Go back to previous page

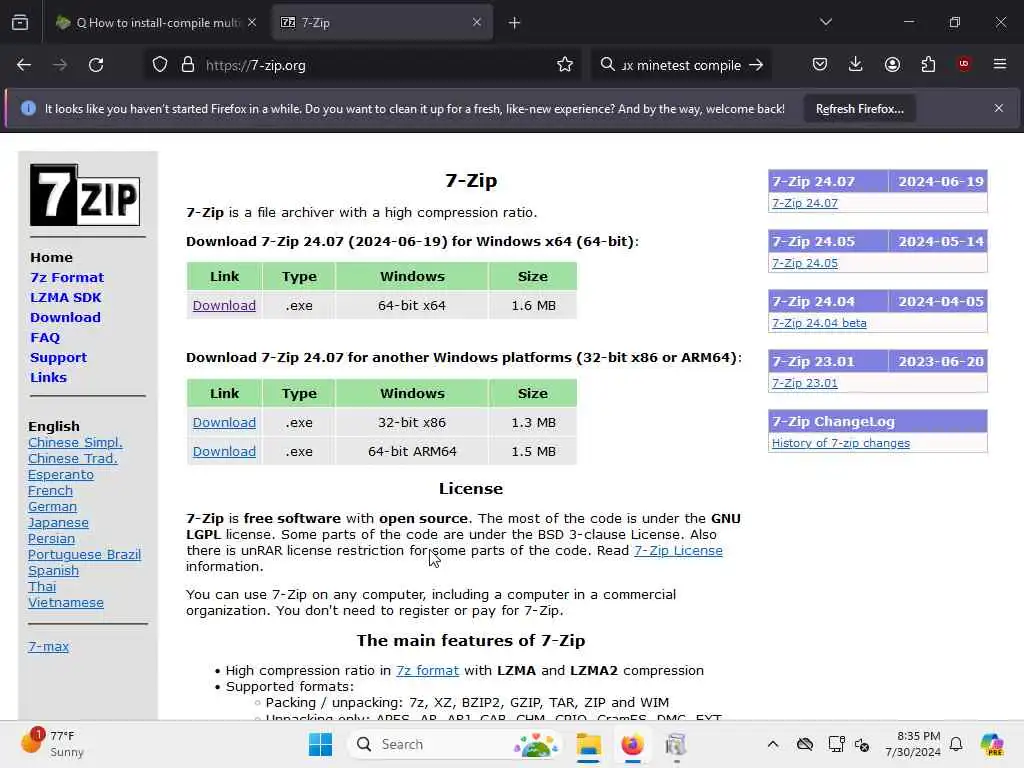tap(24, 65)
